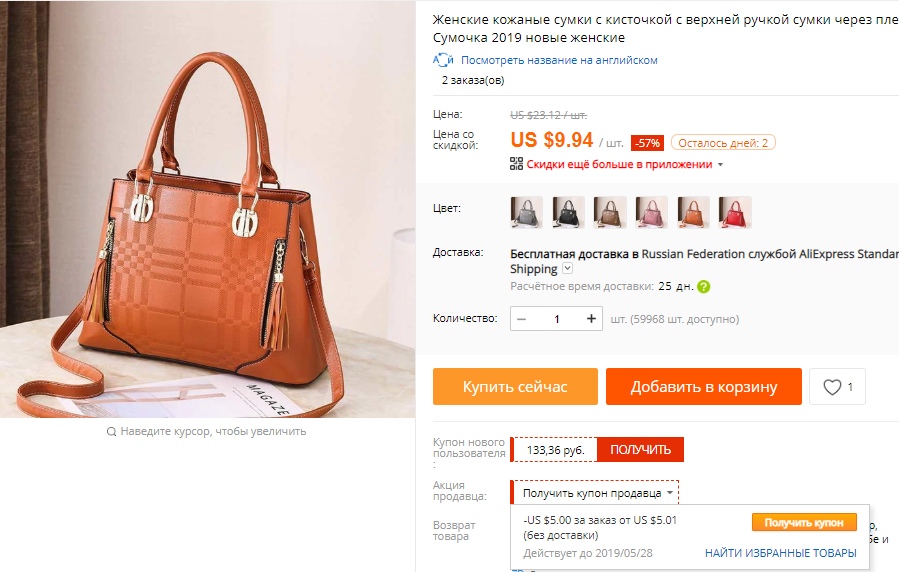Pick the red bag color swatch

(735, 212)
